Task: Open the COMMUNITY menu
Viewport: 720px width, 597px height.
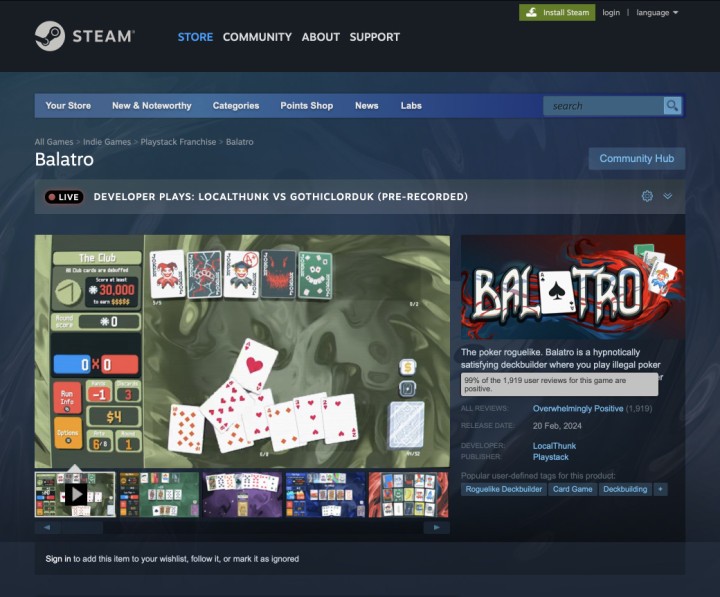Action: (257, 37)
